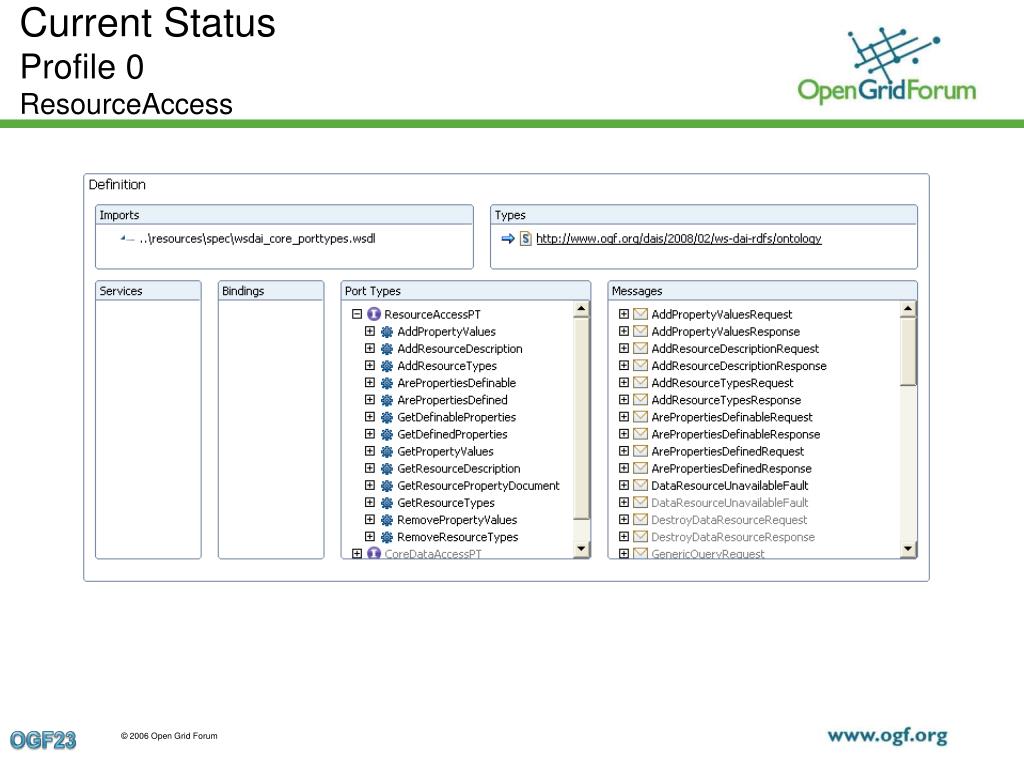Screen dimensions: 1024x768
Task: Expand the AddResourceTypesResponse message node
Action: (x=624, y=400)
